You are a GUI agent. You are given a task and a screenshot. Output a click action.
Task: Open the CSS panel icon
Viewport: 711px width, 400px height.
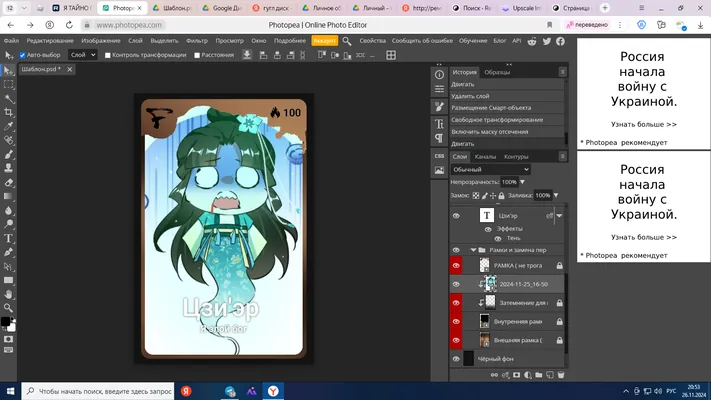tap(439, 156)
